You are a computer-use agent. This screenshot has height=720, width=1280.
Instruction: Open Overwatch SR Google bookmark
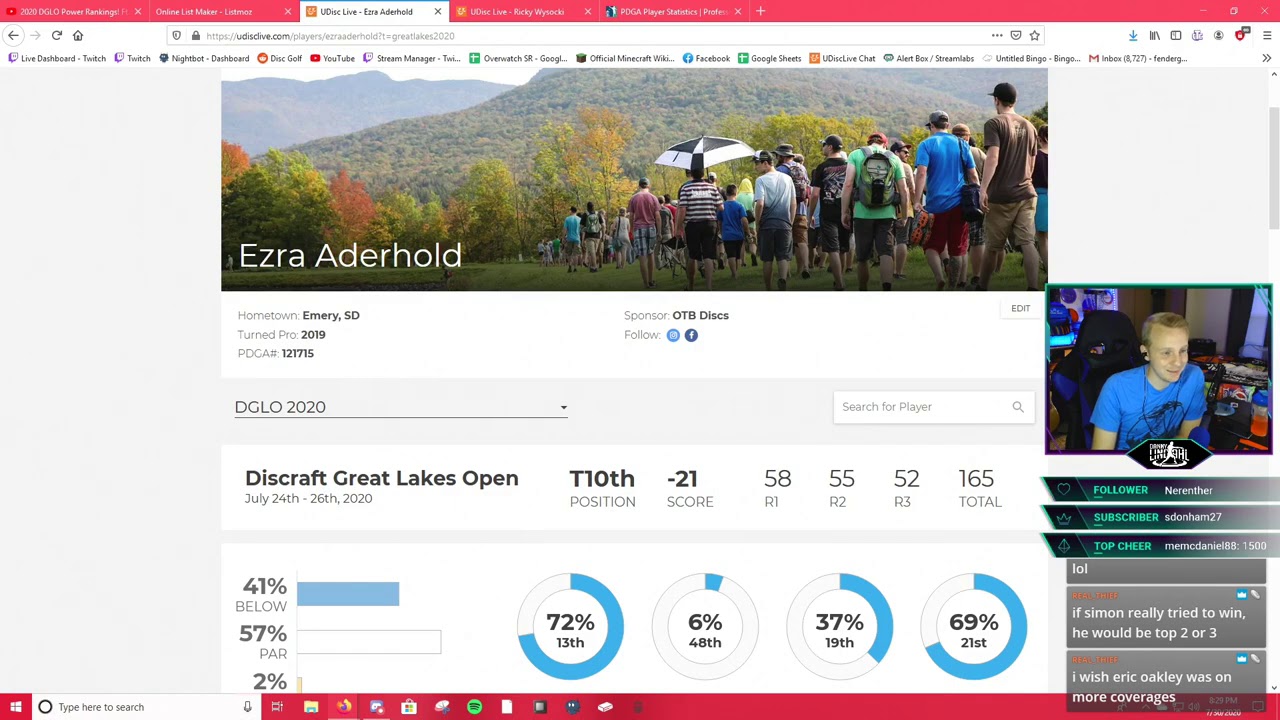[x=518, y=58]
